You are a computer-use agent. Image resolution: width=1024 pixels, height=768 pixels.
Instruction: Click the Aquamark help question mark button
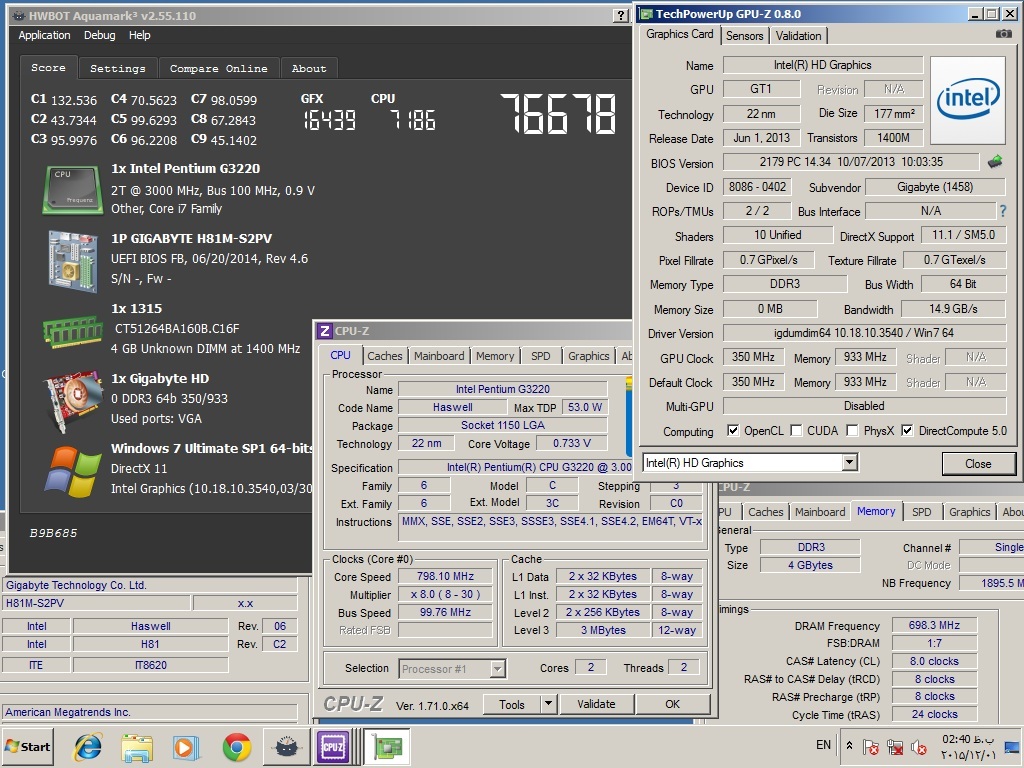pos(620,16)
